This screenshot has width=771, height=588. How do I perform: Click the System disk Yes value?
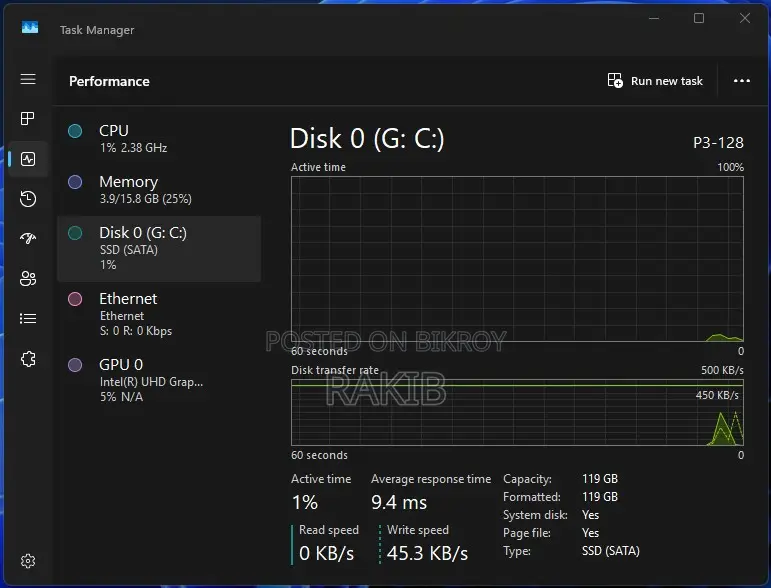click(591, 515)
